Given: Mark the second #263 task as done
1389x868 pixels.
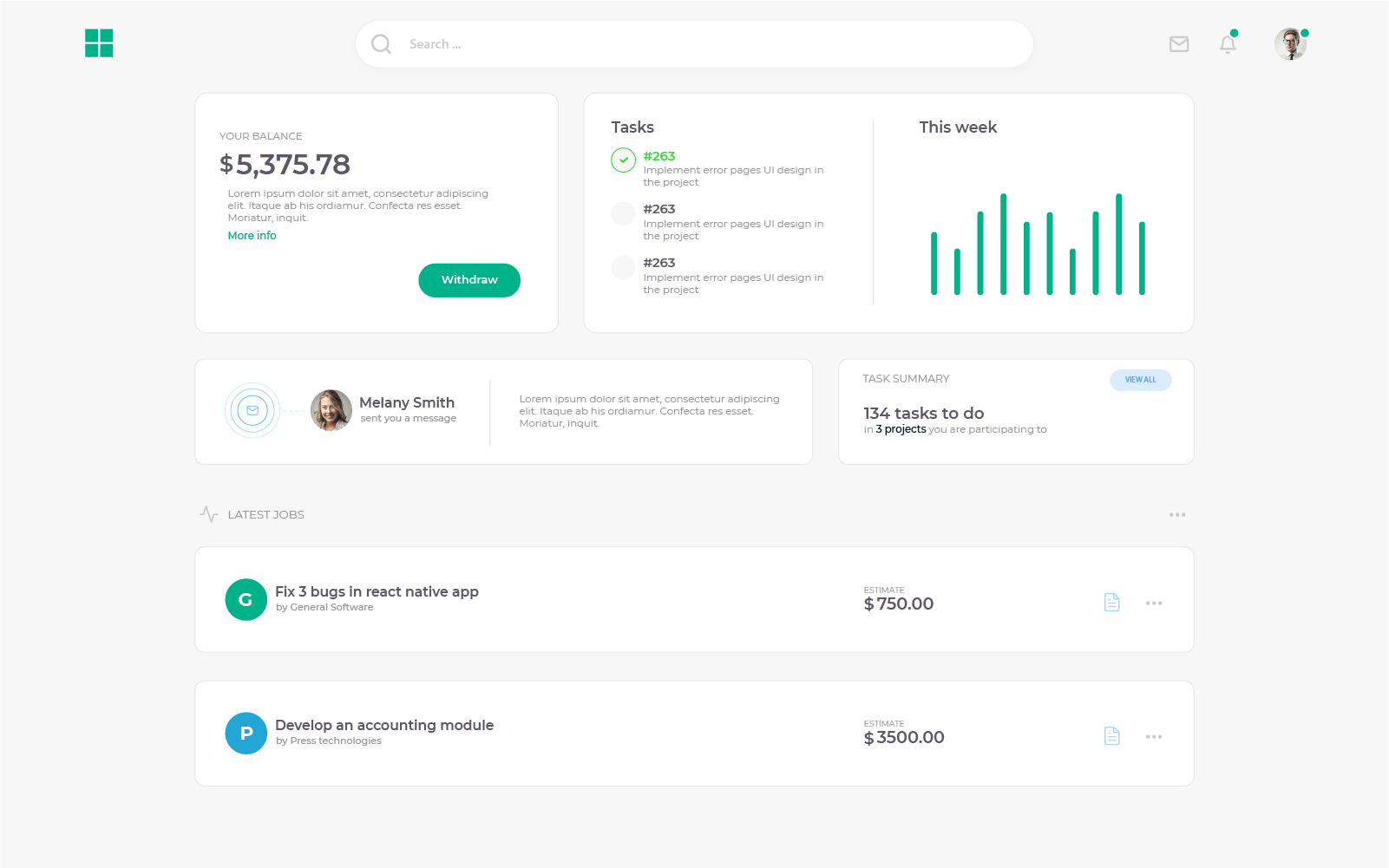Looking at the screenshot, I should point(623,213).
